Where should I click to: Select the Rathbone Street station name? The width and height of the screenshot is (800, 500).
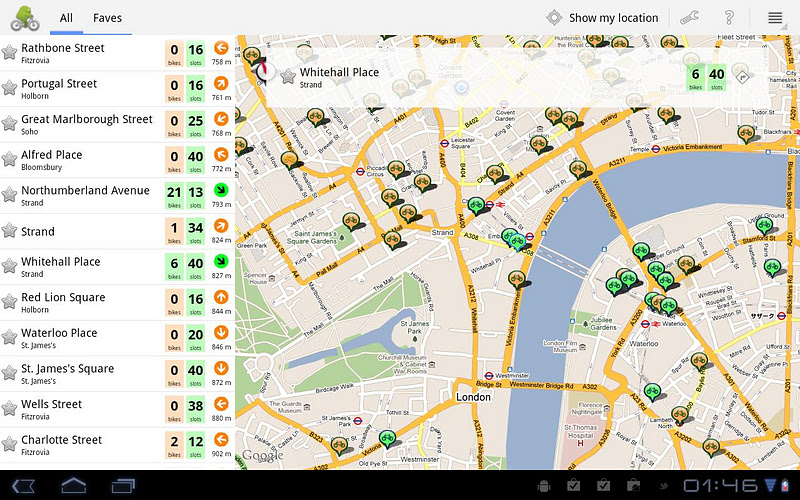point(63,48)
